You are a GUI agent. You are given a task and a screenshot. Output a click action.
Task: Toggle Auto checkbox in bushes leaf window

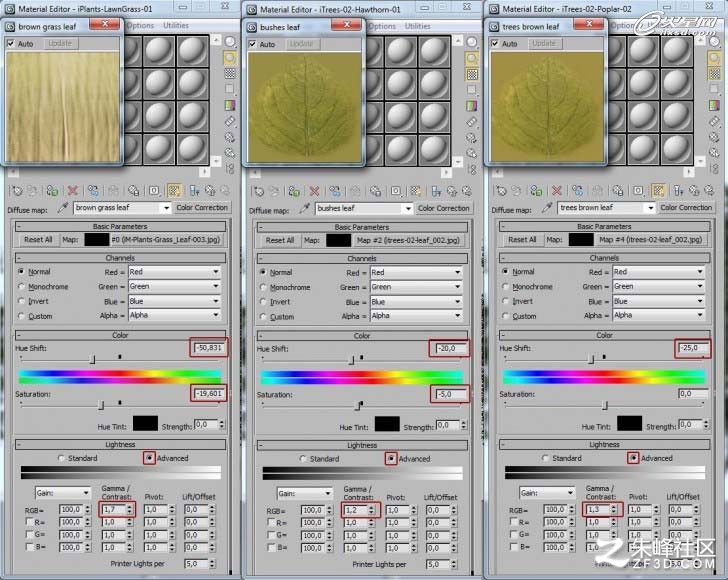(253, 44)
